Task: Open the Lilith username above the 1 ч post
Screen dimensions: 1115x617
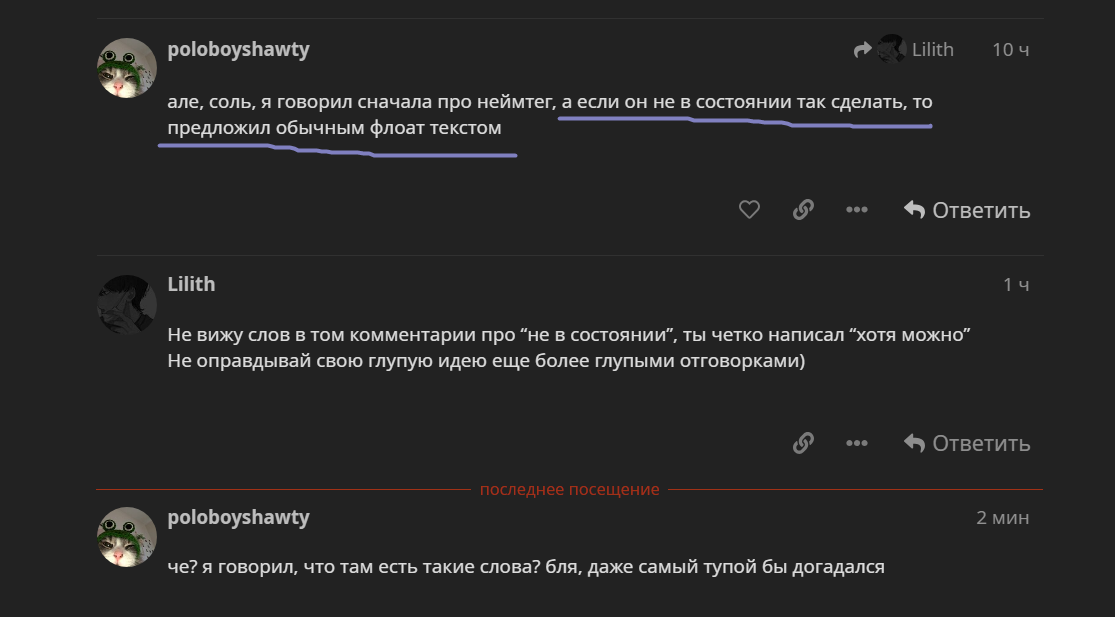Action: click(x=191, y=284)
